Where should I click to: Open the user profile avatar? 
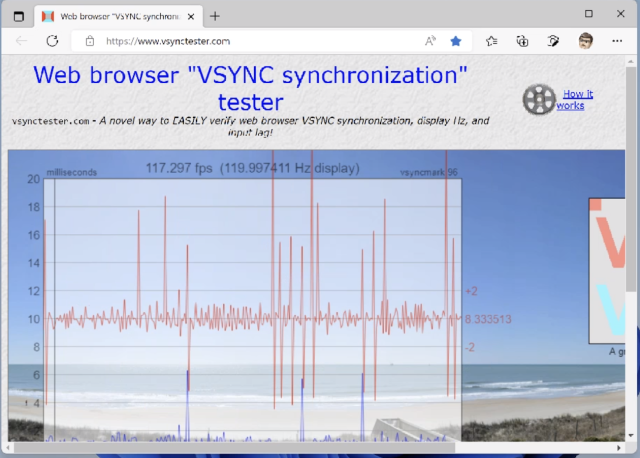[x=586, y=41]
